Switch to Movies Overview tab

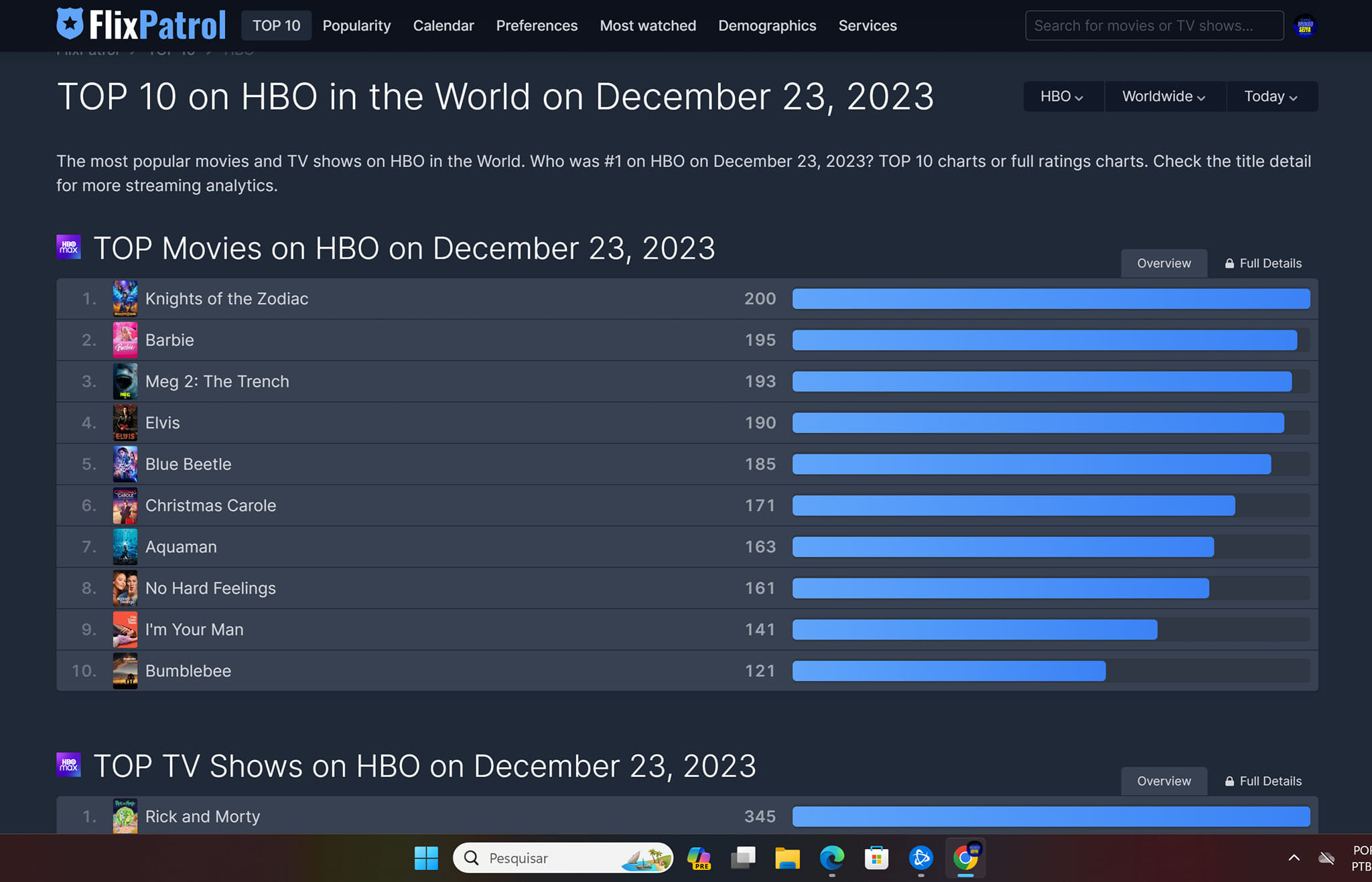[x=1164, y=263]
